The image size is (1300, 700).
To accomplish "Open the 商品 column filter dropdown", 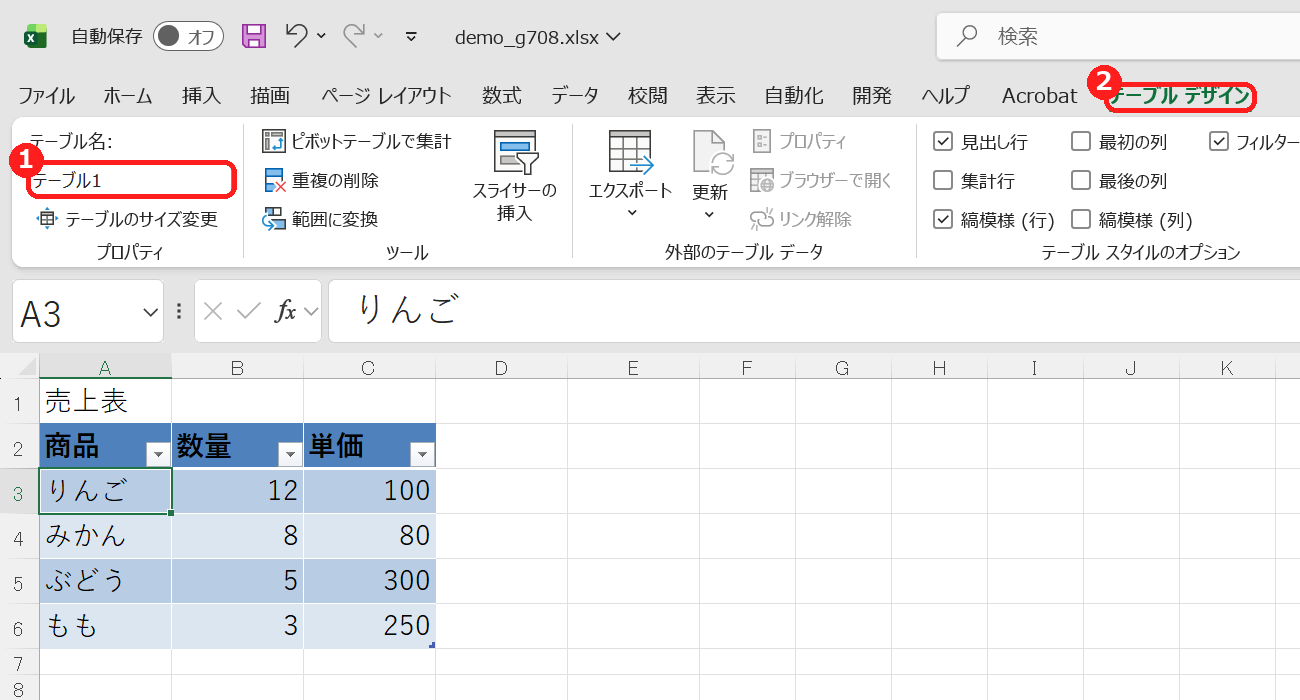I will 158,454.
